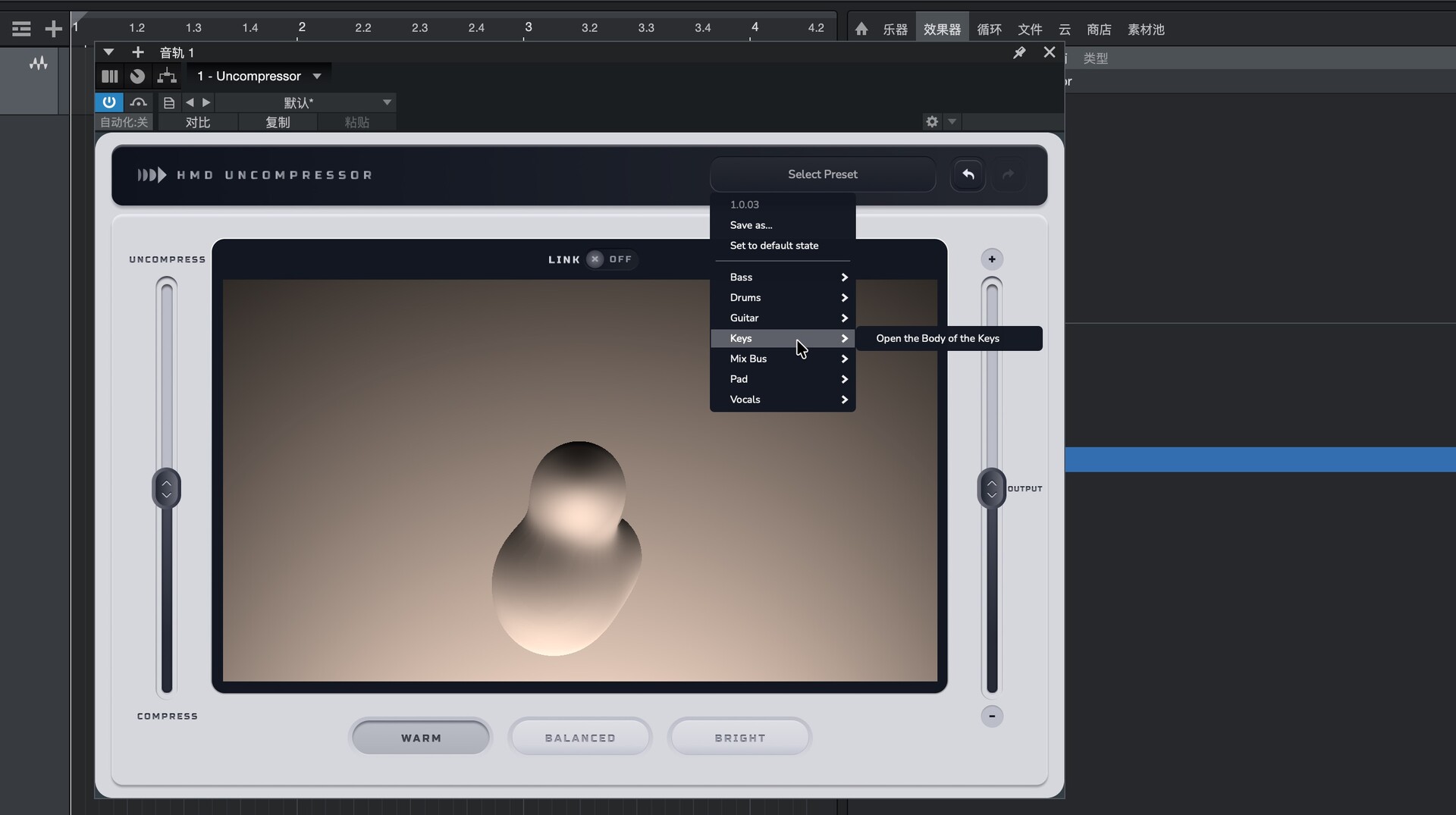Select the BRIGHT tone mode
1456x815 pixels.
[x=739, y=738]
